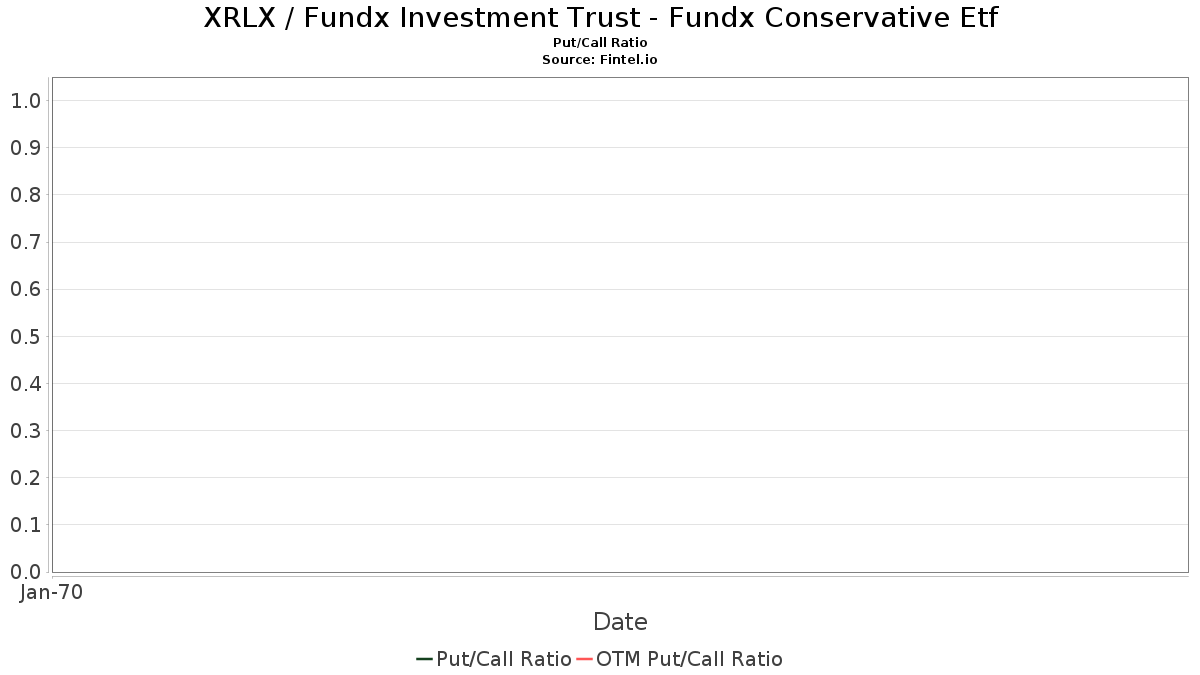Click the 0.1 y-axis label

point(26,524)
